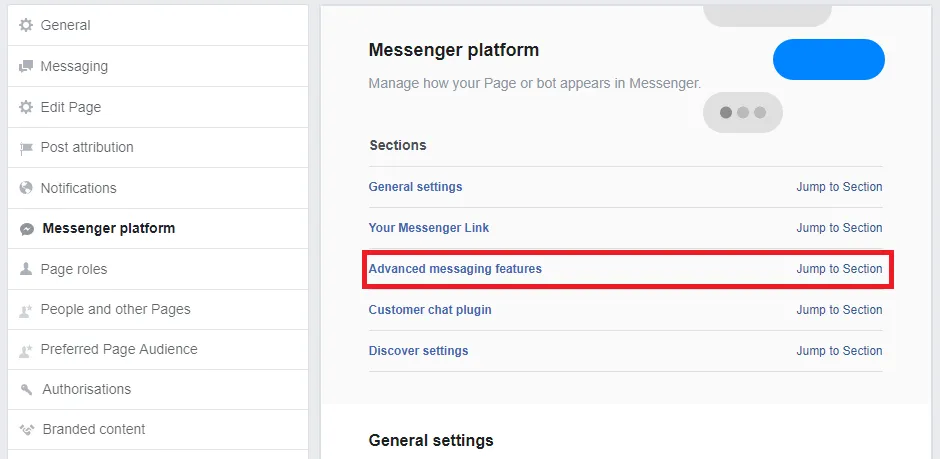Image resolution: width=940 pixels, height=459 pixels.
Task: Select the Messaging settings tab
Action: [74, 66]
